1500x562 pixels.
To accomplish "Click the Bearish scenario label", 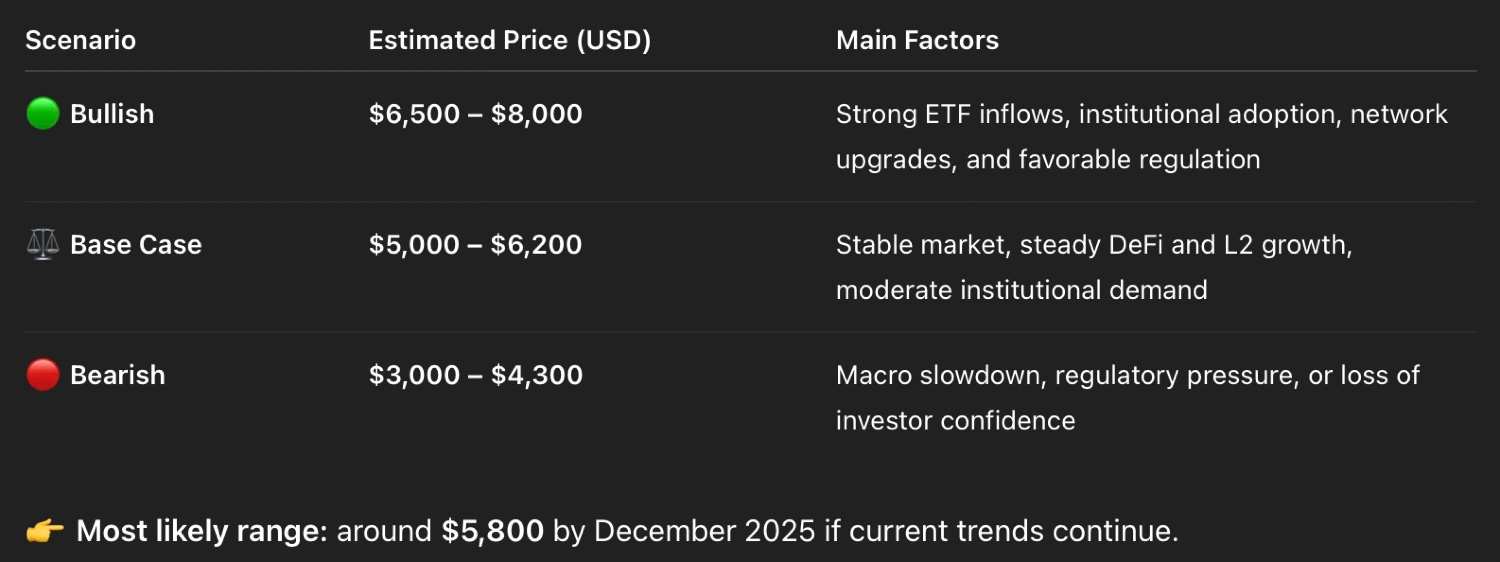I will click(x=117, y=375).
